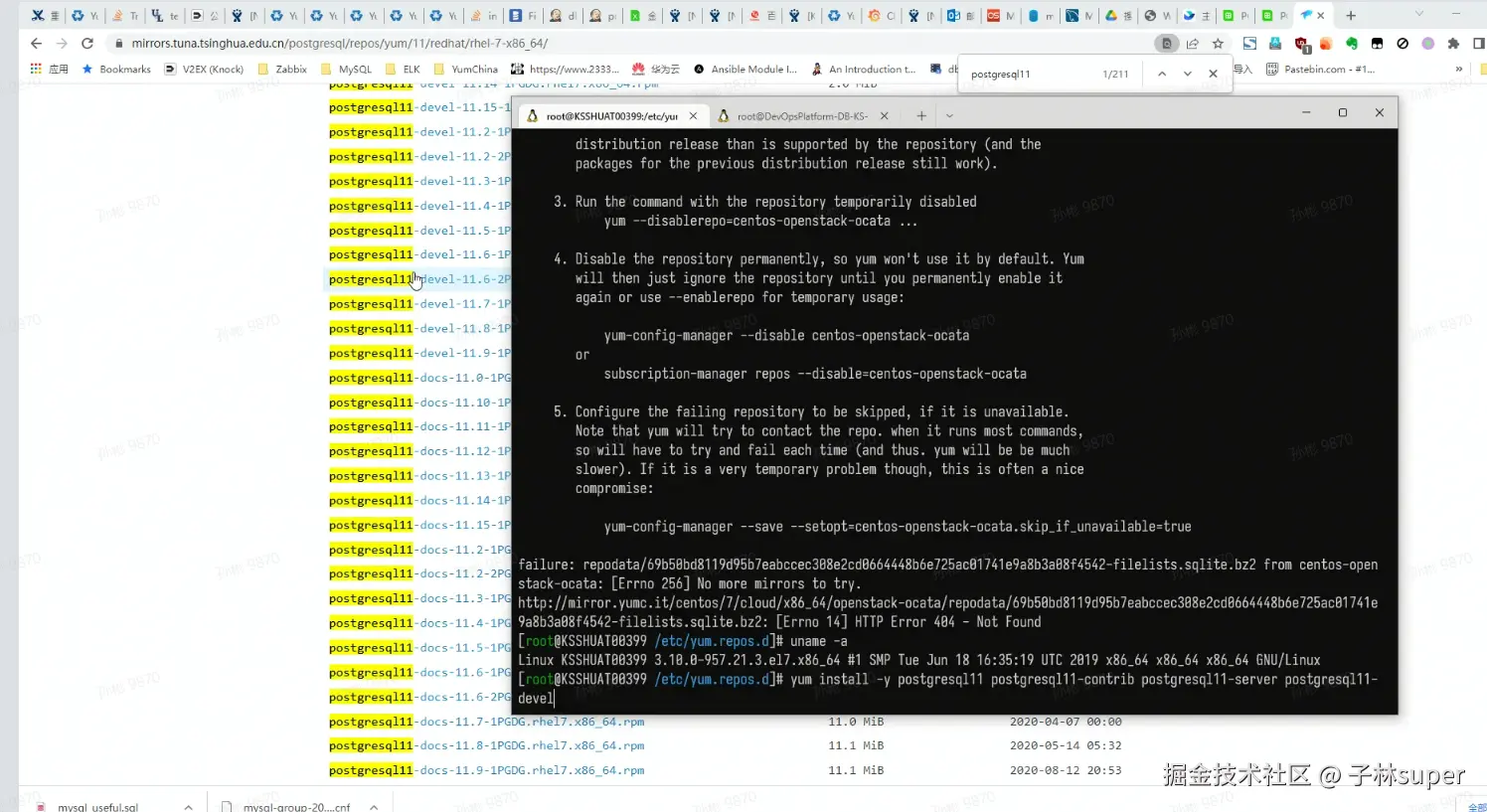This screenshot has width=1487, height=812.
Task: Open options arrow for mysql_useful.sql download
Action: coord(188,807)
